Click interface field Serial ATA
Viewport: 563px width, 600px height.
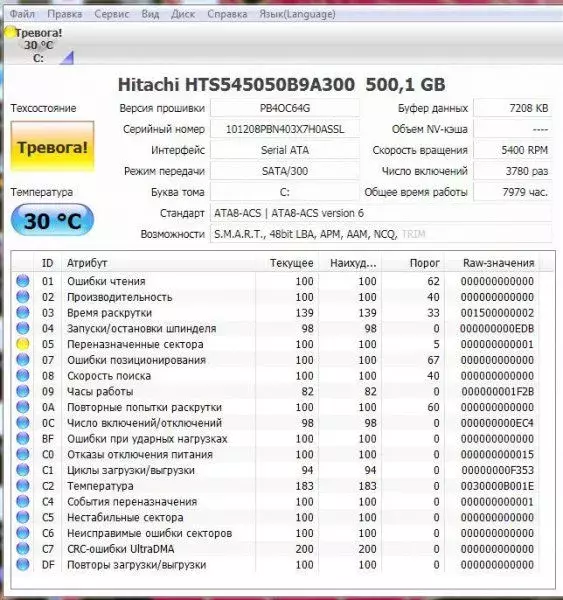[x=285, y=150]
